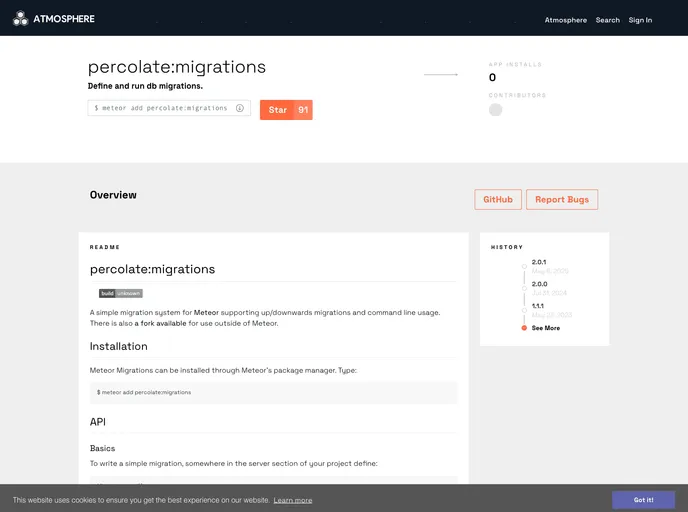688x512 pixels.
Task: Click the 'Overview' heading
Action: tap(113, 195)
